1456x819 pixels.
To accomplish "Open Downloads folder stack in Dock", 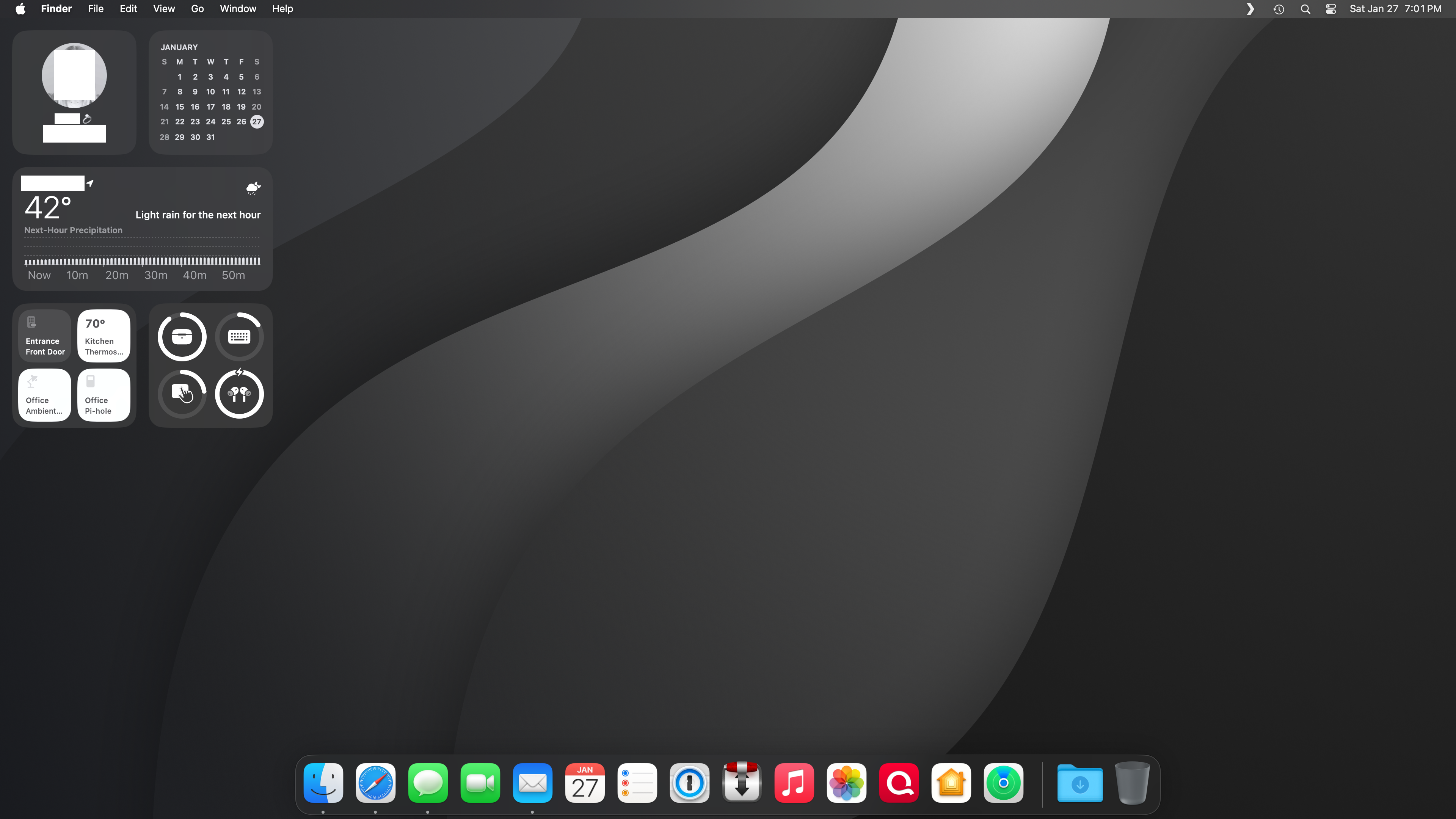I will coord(1079,783).
